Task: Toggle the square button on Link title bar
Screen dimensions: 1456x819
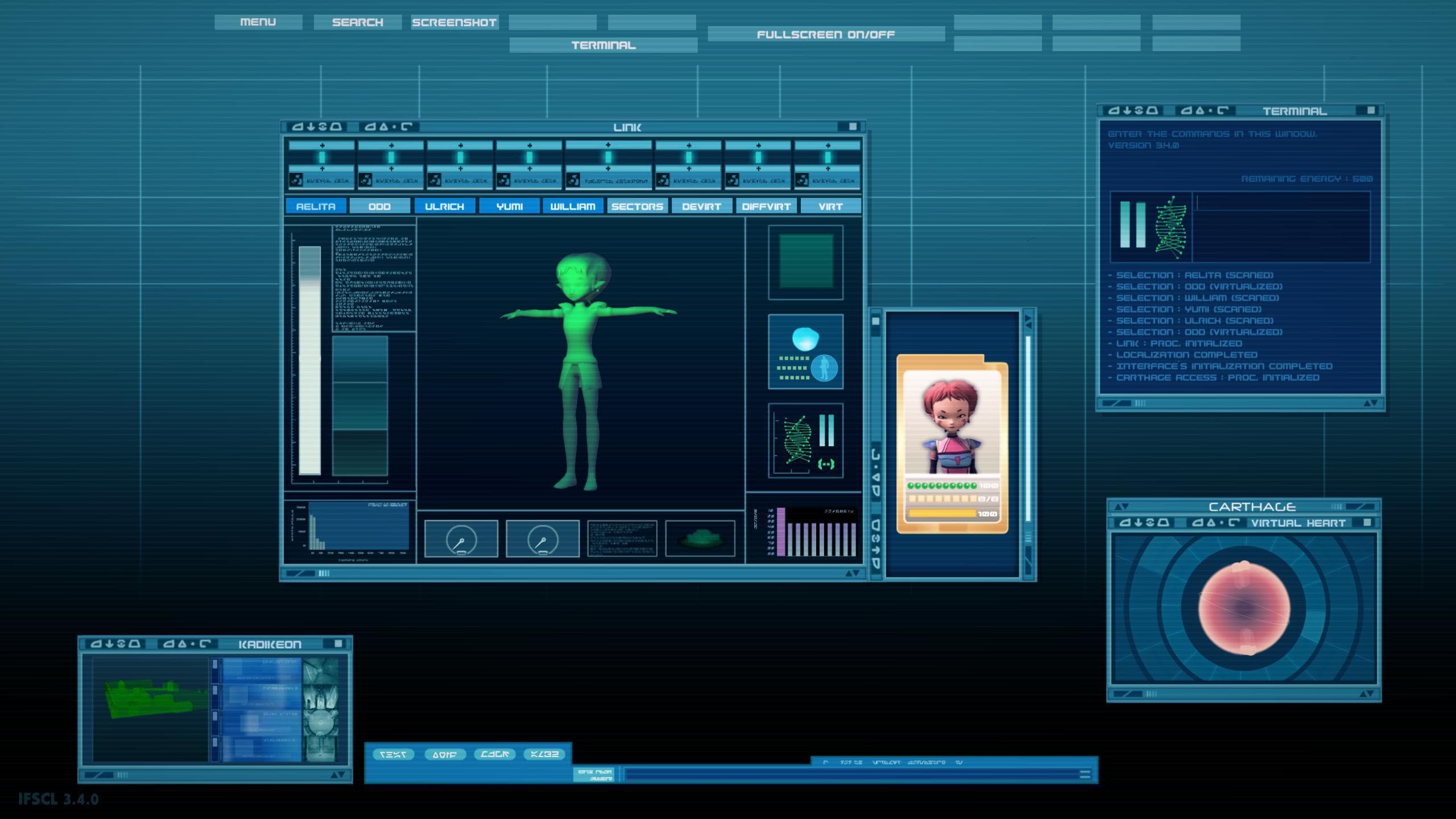Action: (x=853, y=127)
